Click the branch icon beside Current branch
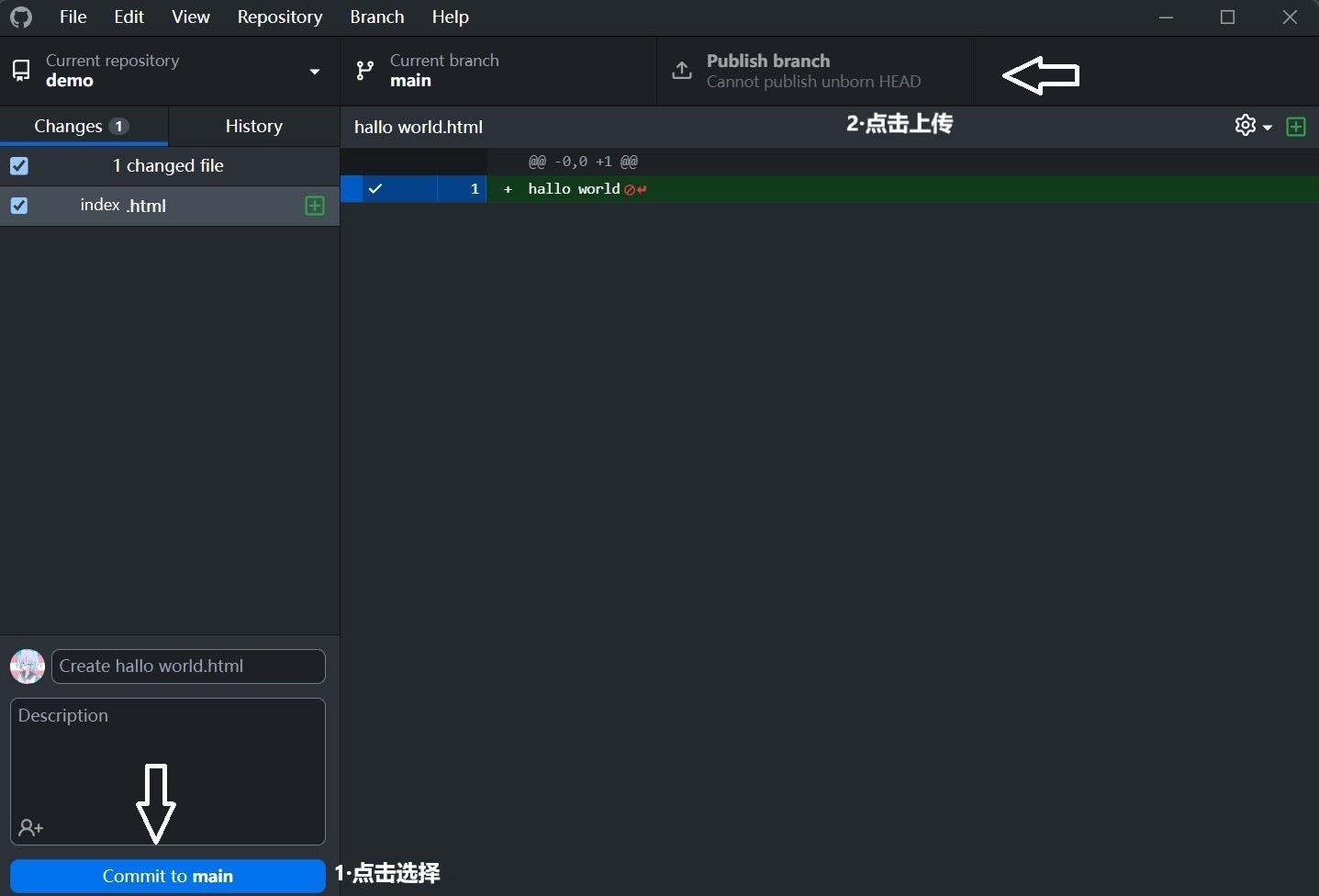The image size is (1319, 896). (x=365, y=71)
